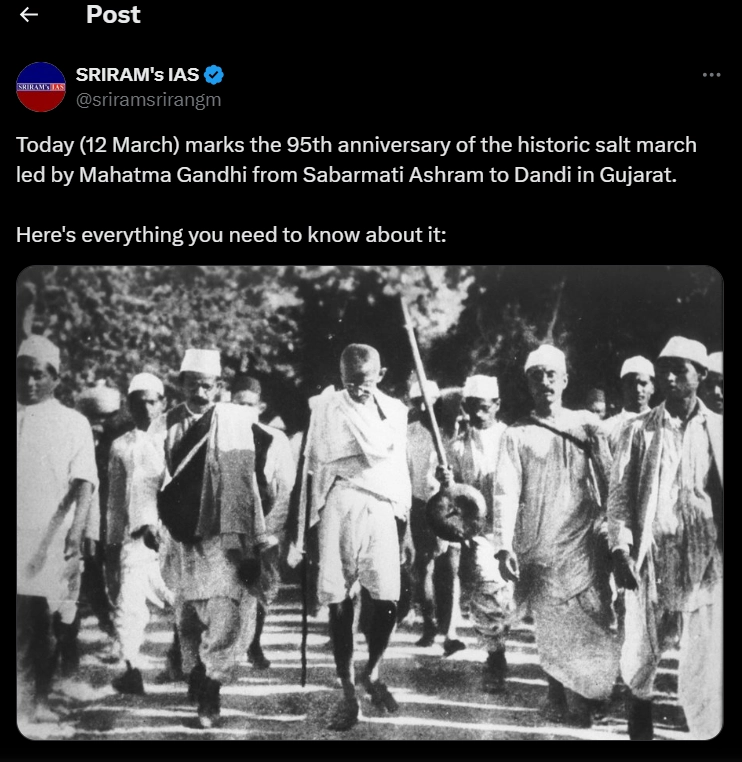The image size is (742, 762).
Task: Open the salt march photograph
Action: (x=370, y=502)
